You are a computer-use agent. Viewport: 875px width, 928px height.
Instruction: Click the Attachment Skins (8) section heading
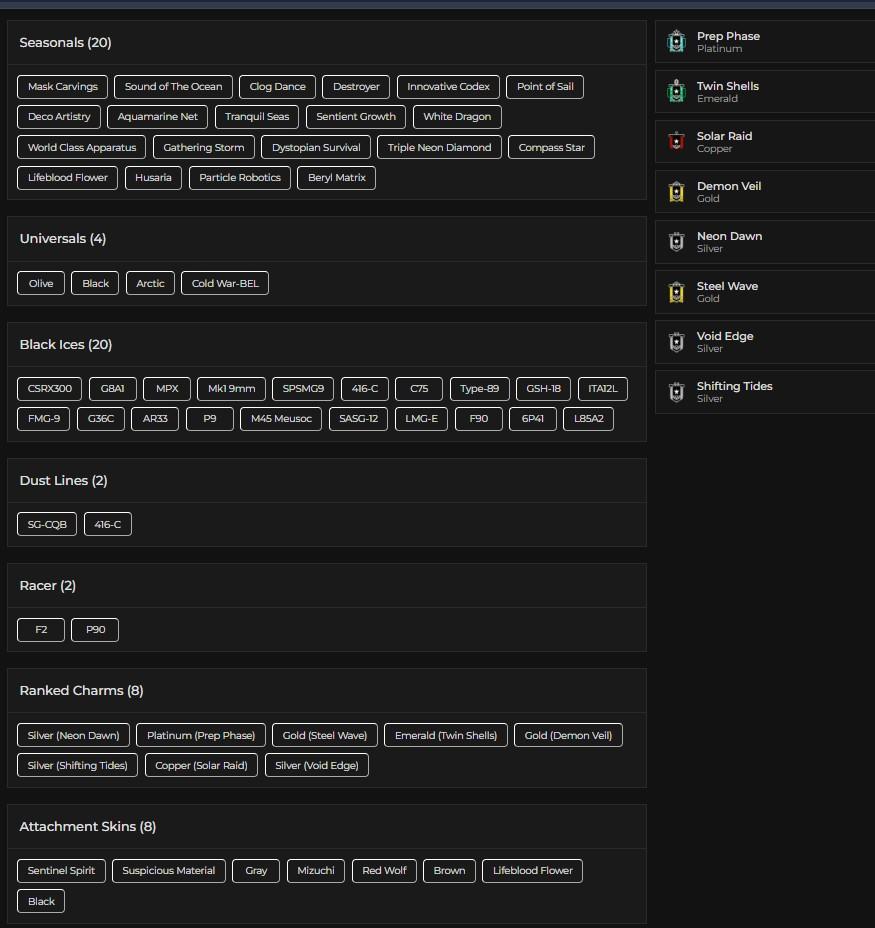tap(88, 827)
